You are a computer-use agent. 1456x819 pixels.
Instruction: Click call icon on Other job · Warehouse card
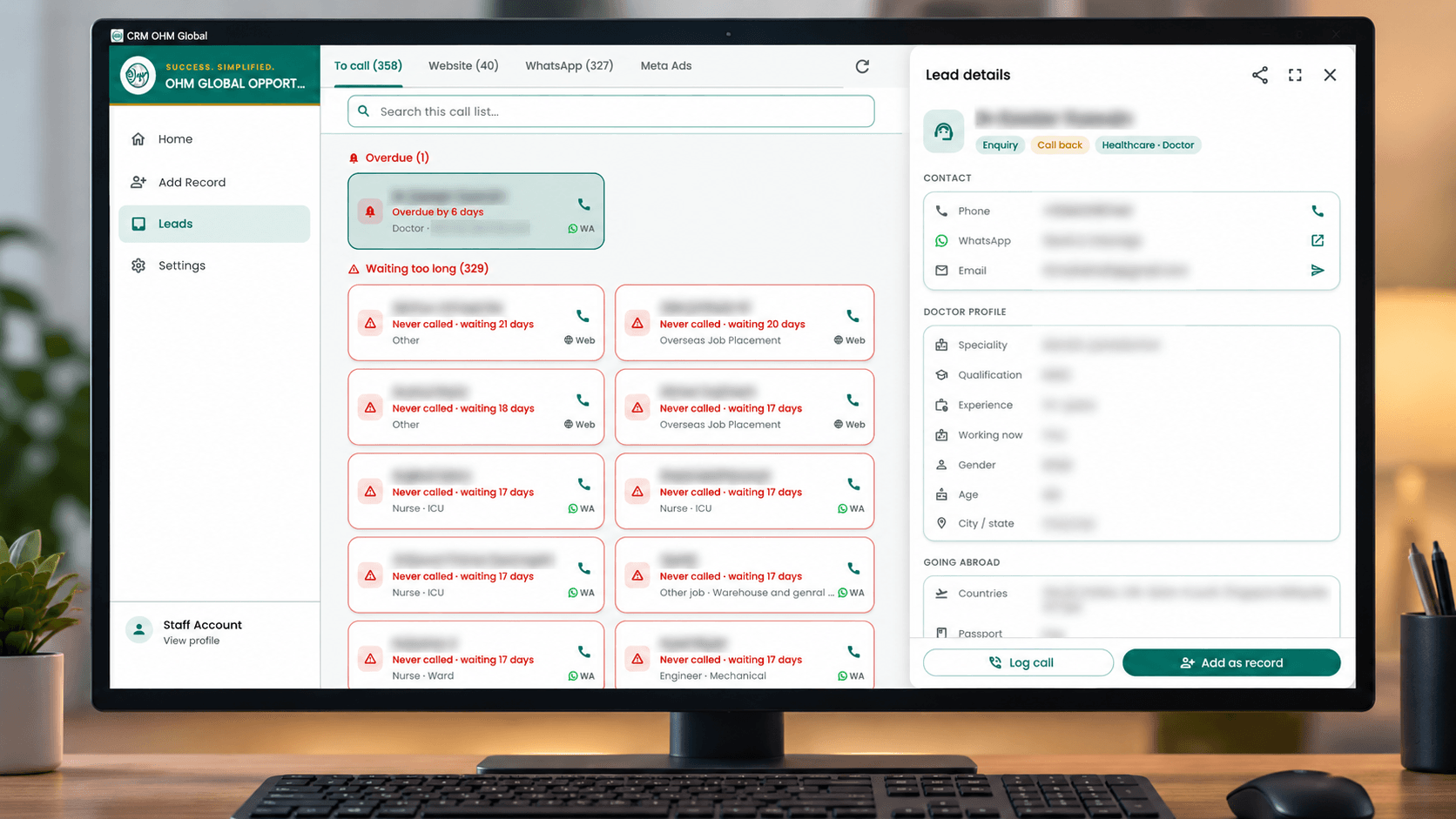(853, 568)
